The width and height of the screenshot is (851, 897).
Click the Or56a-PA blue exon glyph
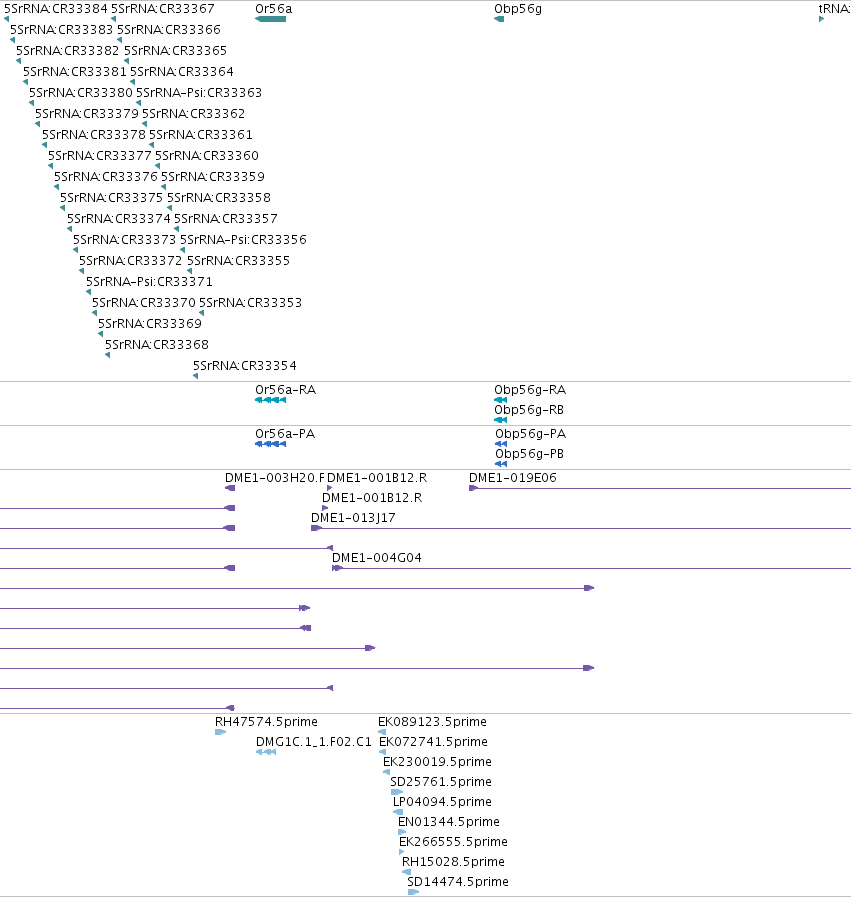pos(271,444)
